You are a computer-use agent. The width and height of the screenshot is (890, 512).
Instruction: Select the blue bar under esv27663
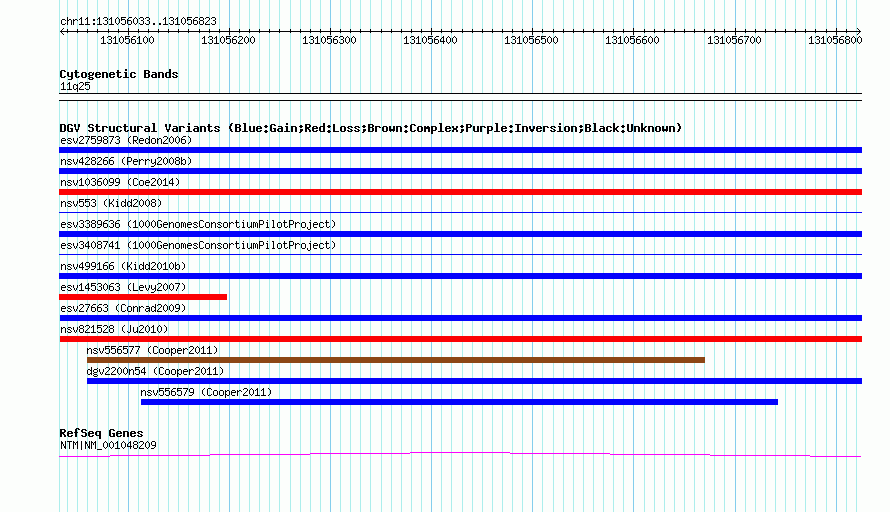(x=460, y=318)
